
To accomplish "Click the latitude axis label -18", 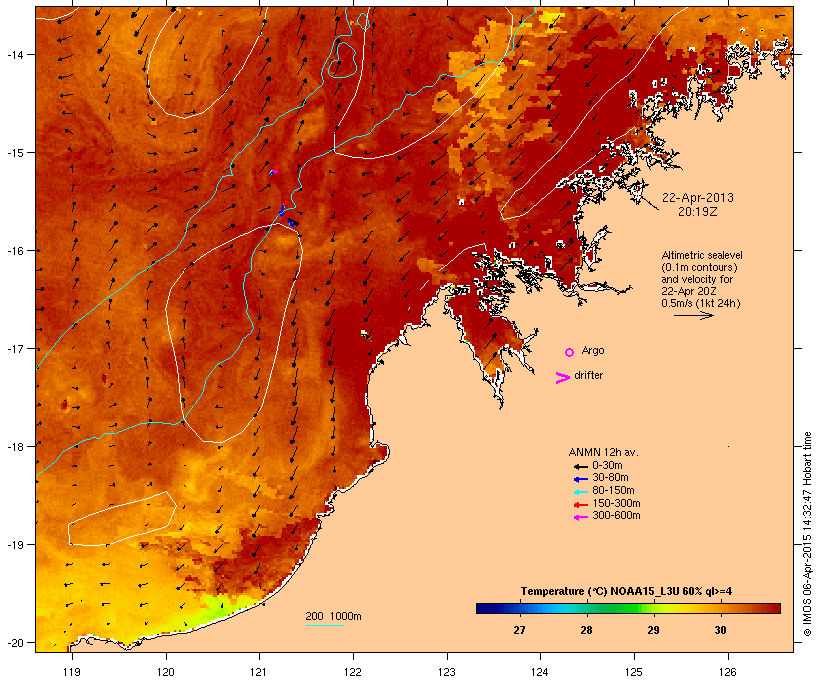I will pos(14,446).
